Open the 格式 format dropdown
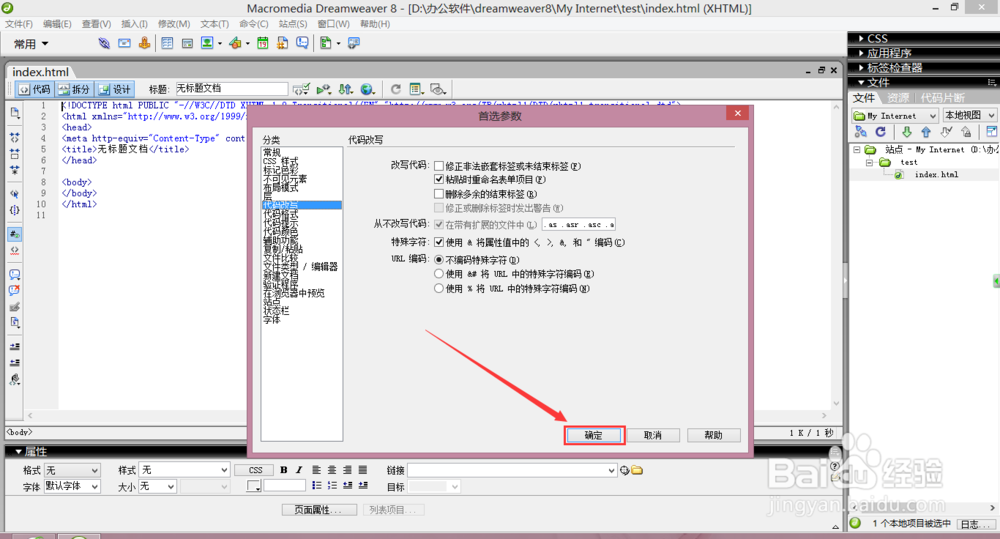The image size is (1000, 539). 72,470
